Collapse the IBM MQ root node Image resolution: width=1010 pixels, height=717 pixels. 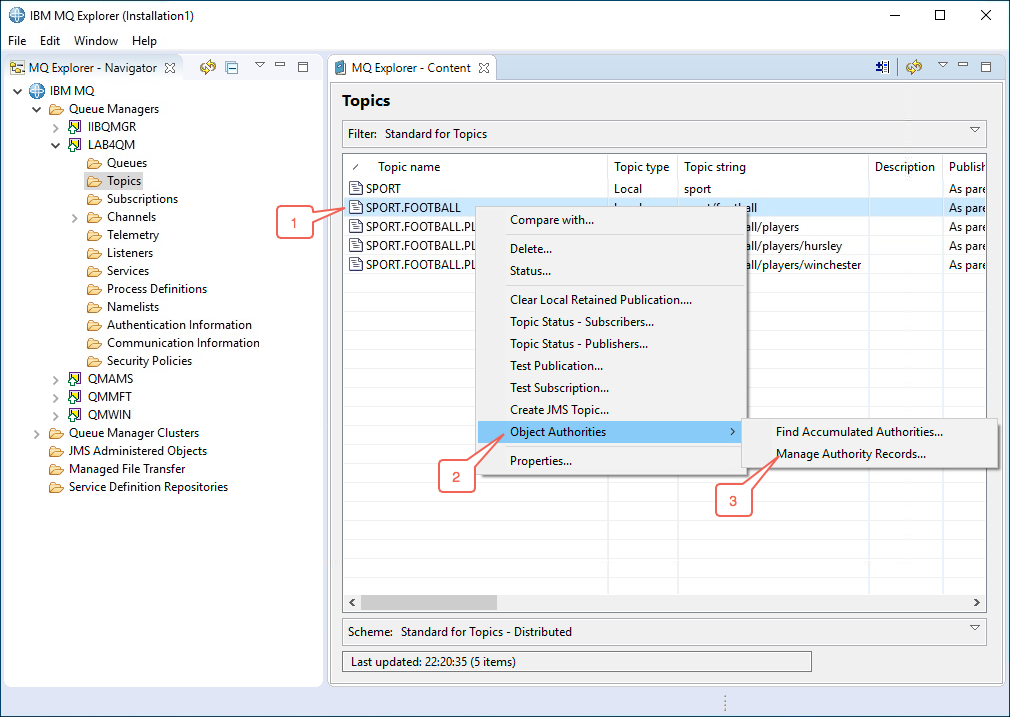[x=17, y=91]
